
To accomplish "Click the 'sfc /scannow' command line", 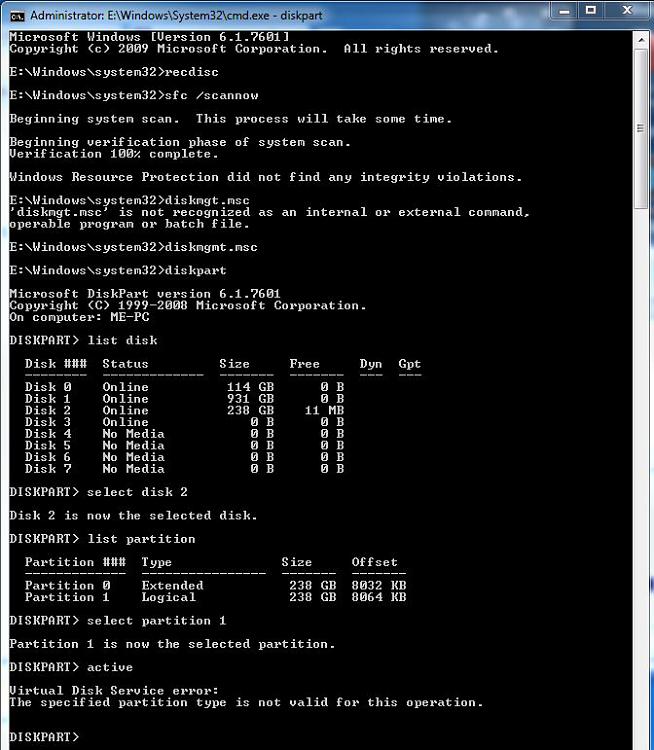I will (134, 95).
